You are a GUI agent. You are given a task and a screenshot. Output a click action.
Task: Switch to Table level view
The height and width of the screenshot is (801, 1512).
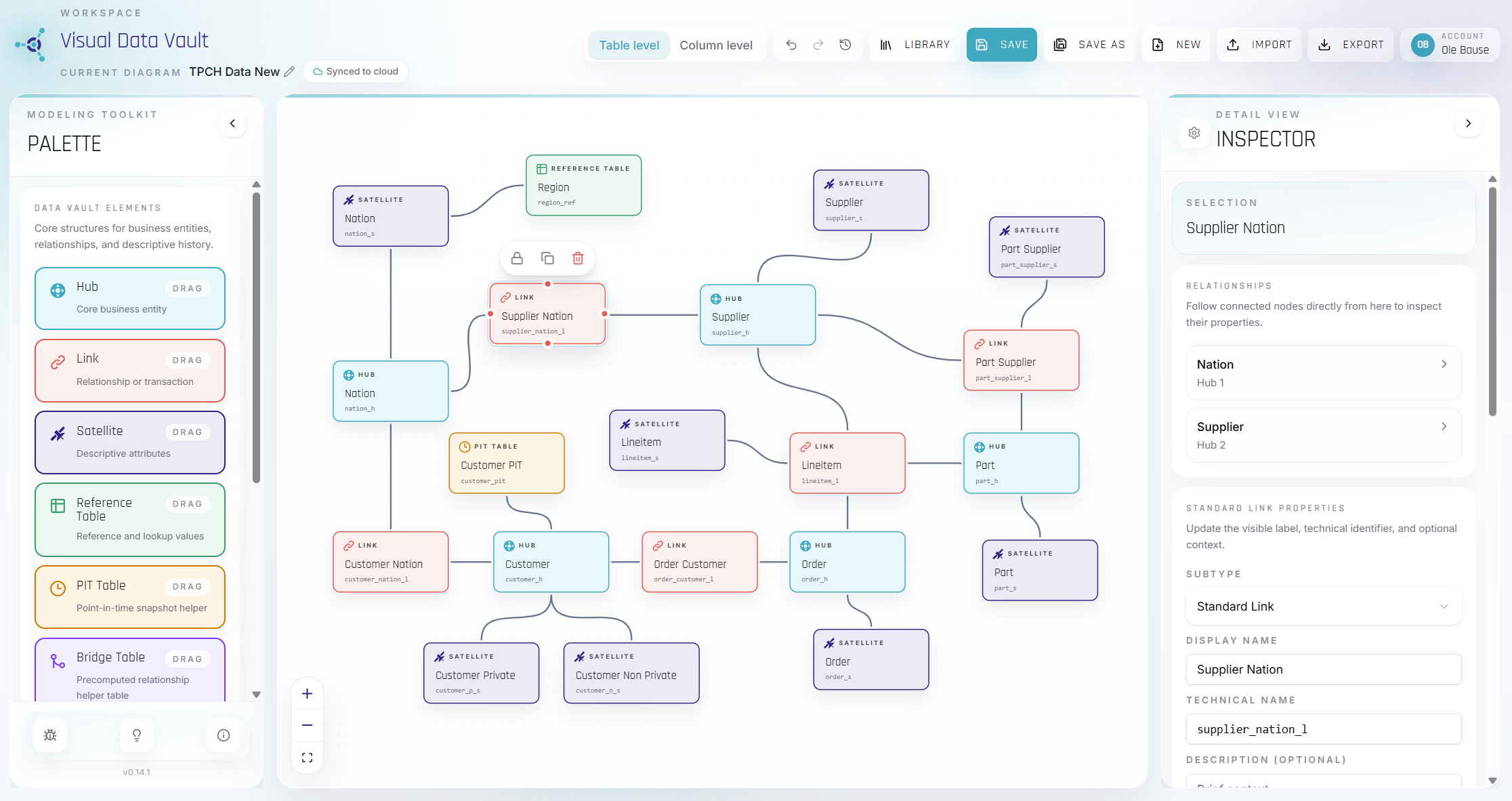(x=629, y=45)
